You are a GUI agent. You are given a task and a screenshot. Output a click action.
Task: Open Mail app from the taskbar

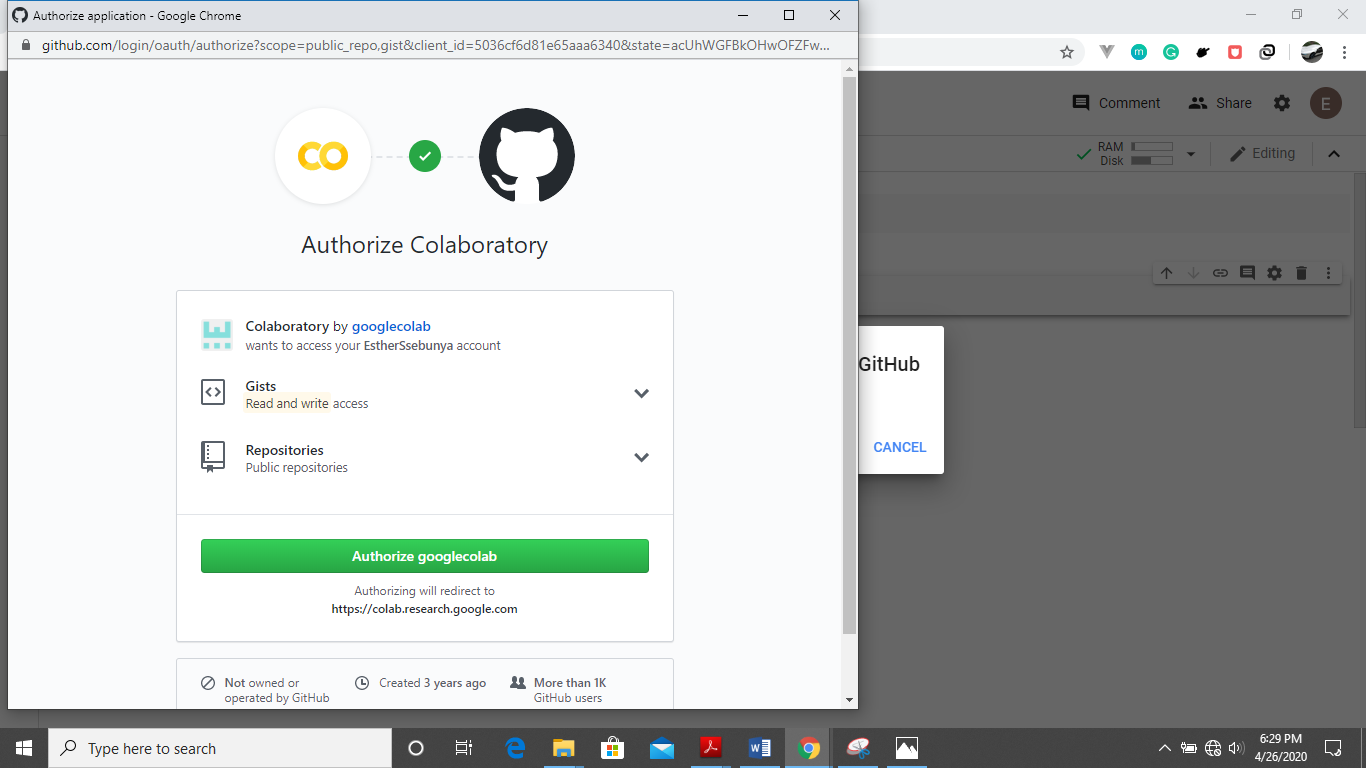(662, 748)
